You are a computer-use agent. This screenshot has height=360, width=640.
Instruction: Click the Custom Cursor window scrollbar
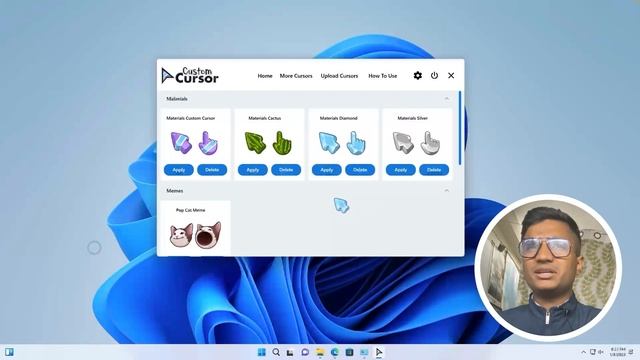point(460,128)
